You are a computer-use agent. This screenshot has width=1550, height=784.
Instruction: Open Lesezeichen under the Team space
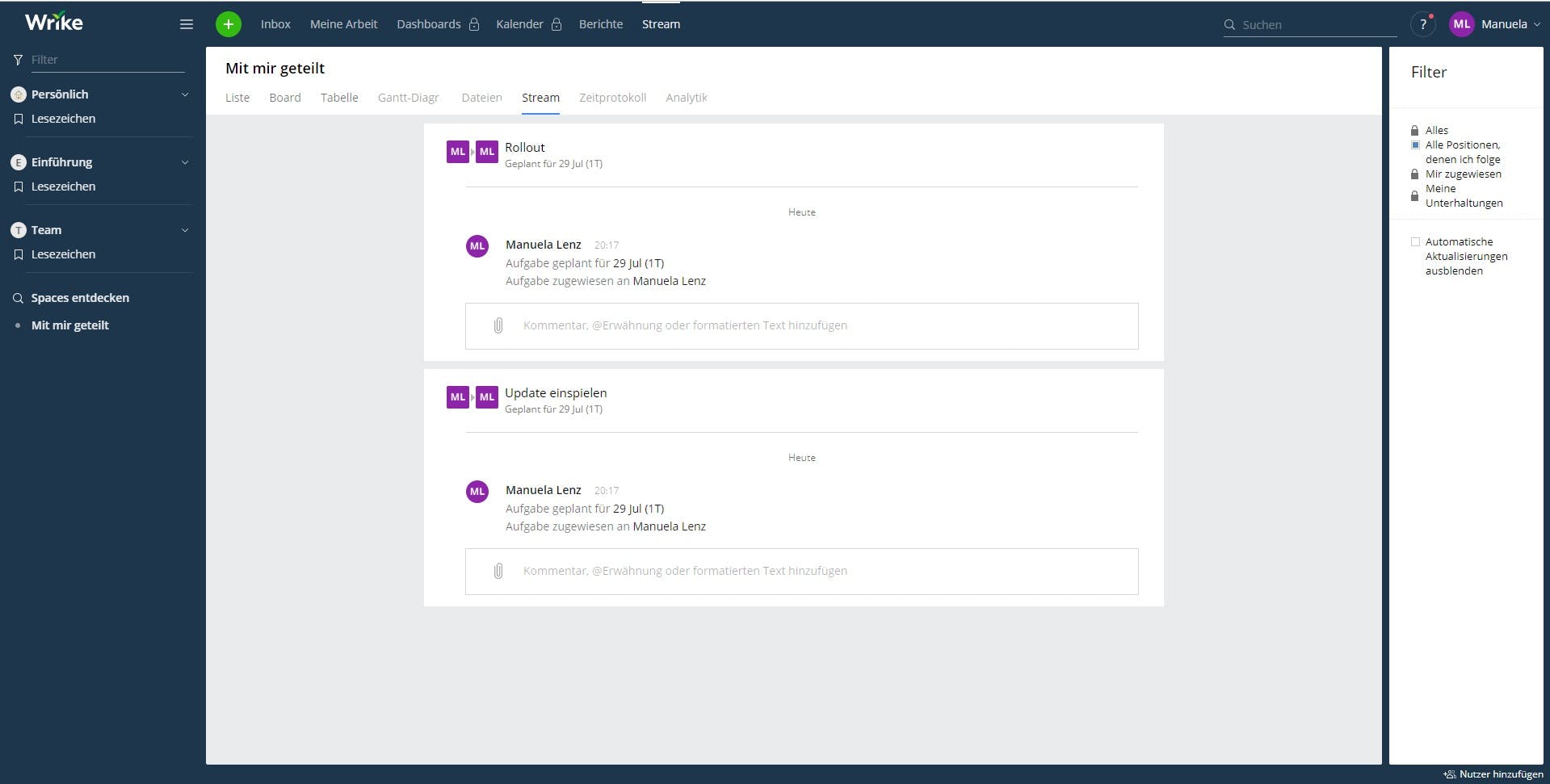click(x=63, y=254)
